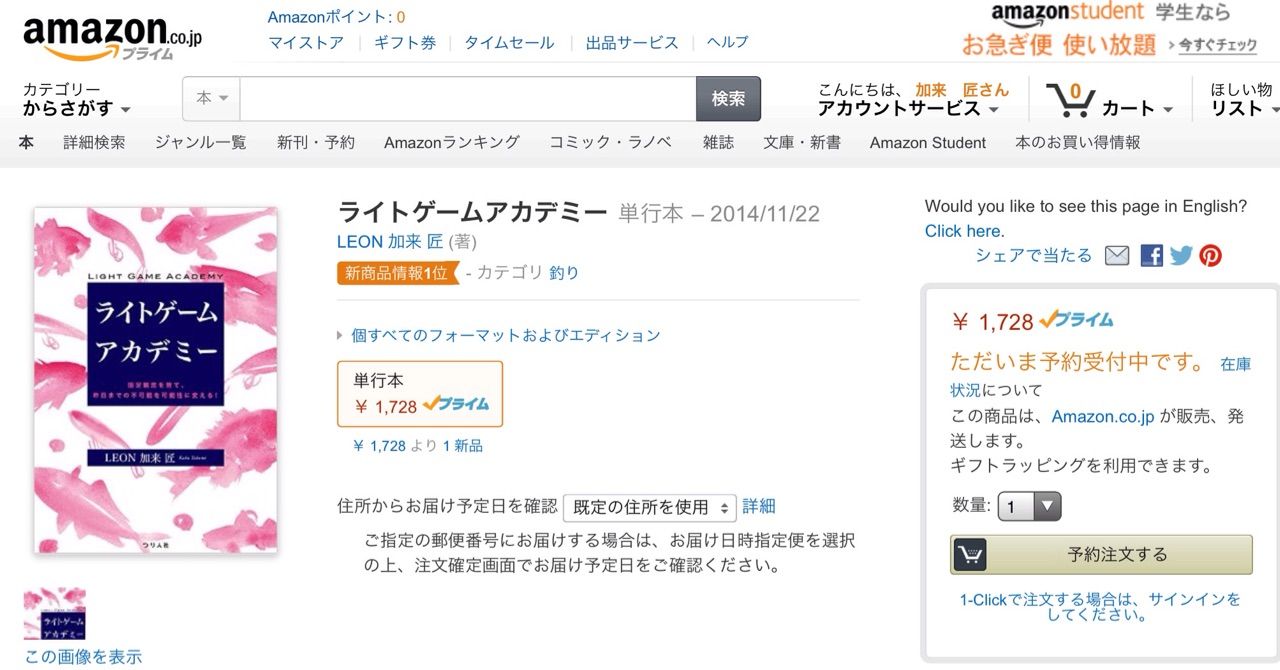Open コミック・ラノベ menu item

click(610, 142)
